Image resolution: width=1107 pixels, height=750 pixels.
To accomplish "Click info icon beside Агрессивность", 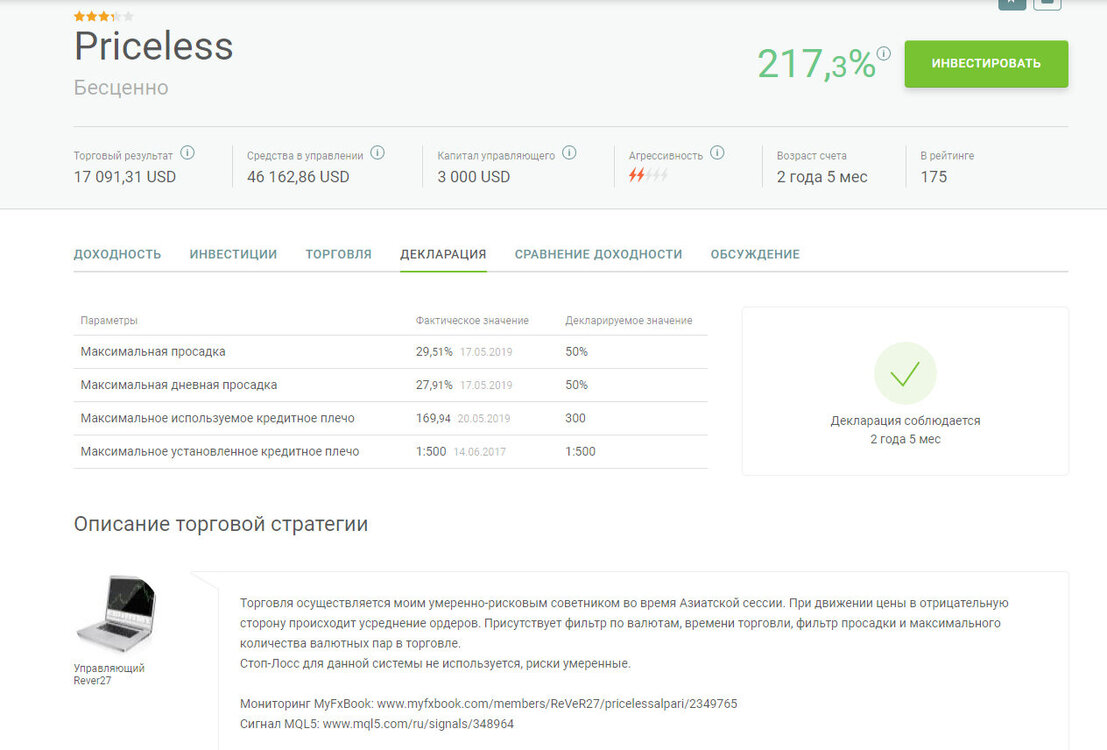I will click(717, 153).
